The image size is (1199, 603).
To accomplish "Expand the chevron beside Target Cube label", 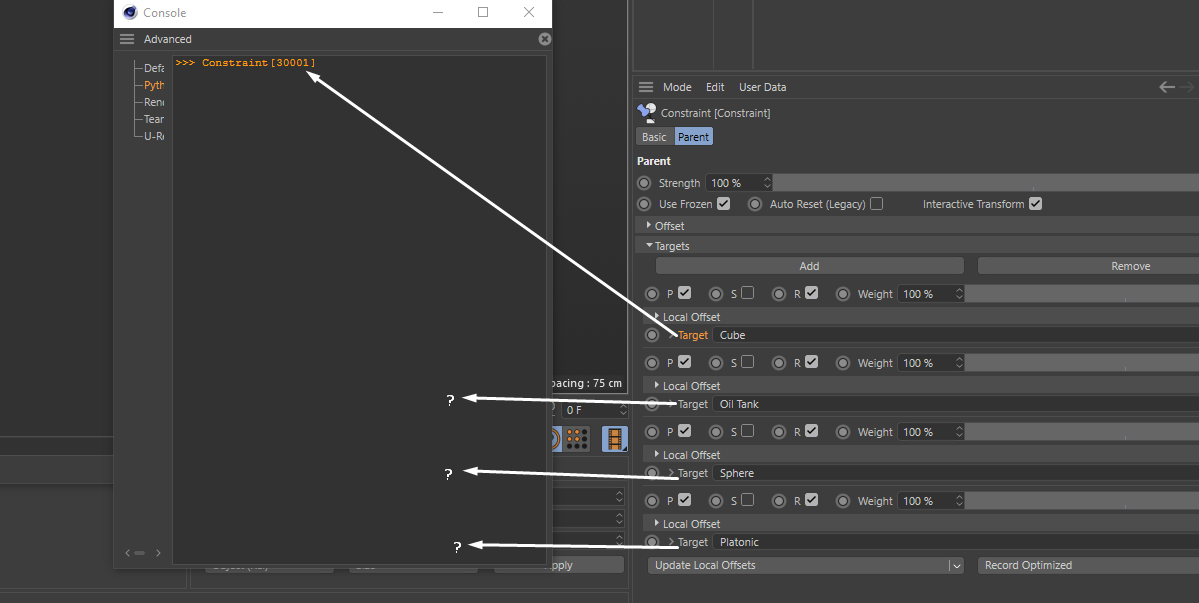I will click(671, 335).
